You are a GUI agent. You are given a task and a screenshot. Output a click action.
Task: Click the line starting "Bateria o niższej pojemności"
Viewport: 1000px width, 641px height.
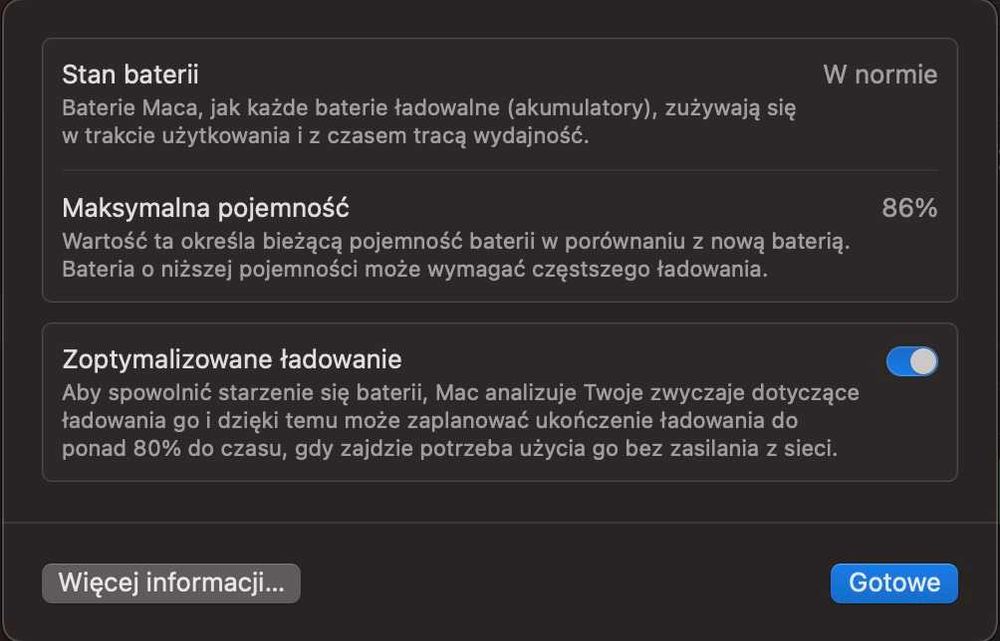pyautogui.click(x=414, y=271)
